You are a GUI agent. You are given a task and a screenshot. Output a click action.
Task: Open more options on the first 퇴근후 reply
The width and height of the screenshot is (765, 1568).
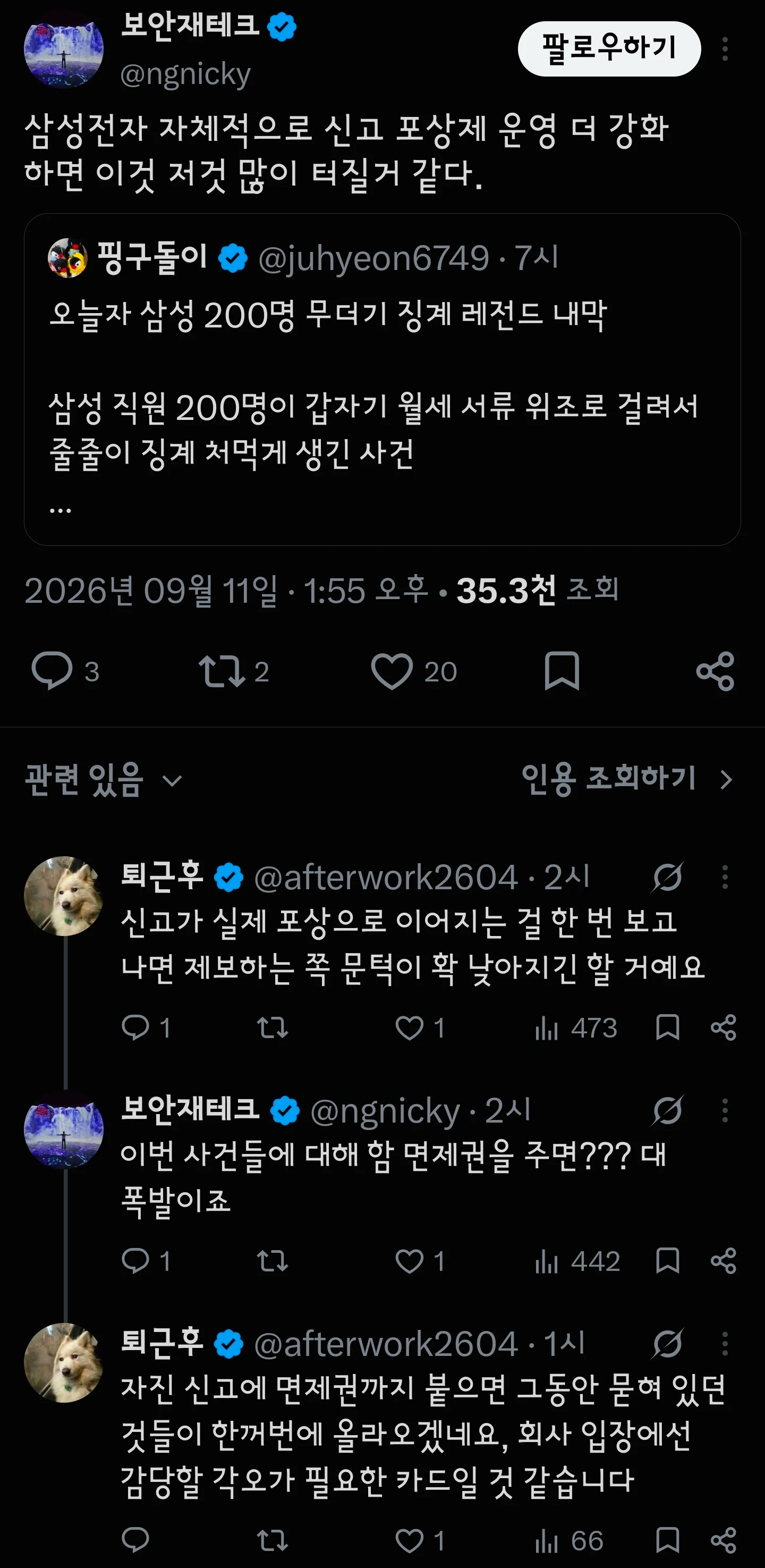click(724, 877)
